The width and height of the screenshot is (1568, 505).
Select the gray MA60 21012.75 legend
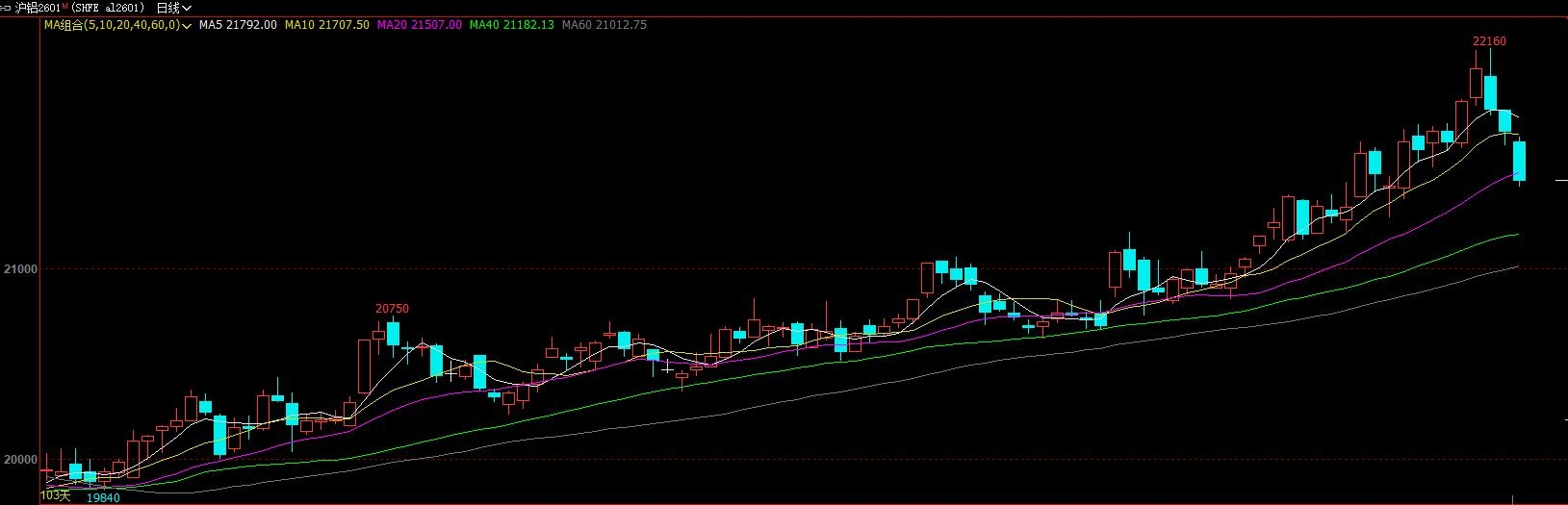[x=604, y=25]
